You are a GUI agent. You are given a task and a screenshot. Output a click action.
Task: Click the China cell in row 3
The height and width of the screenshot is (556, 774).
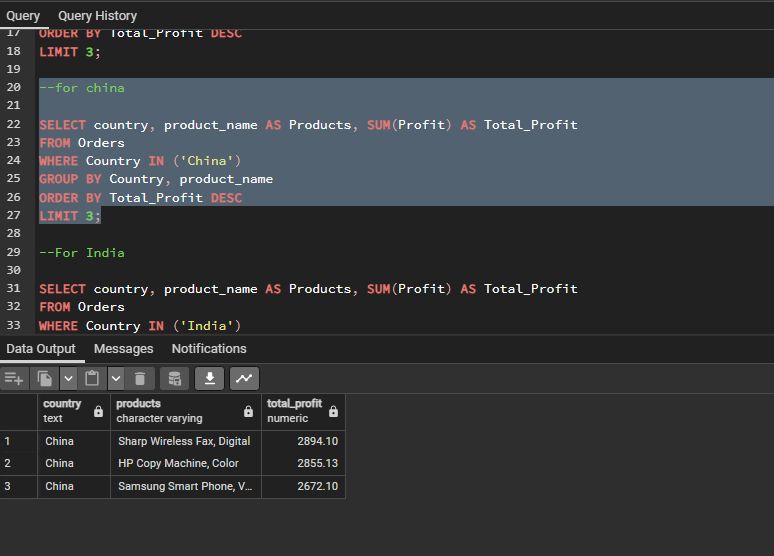pos(74,486)
